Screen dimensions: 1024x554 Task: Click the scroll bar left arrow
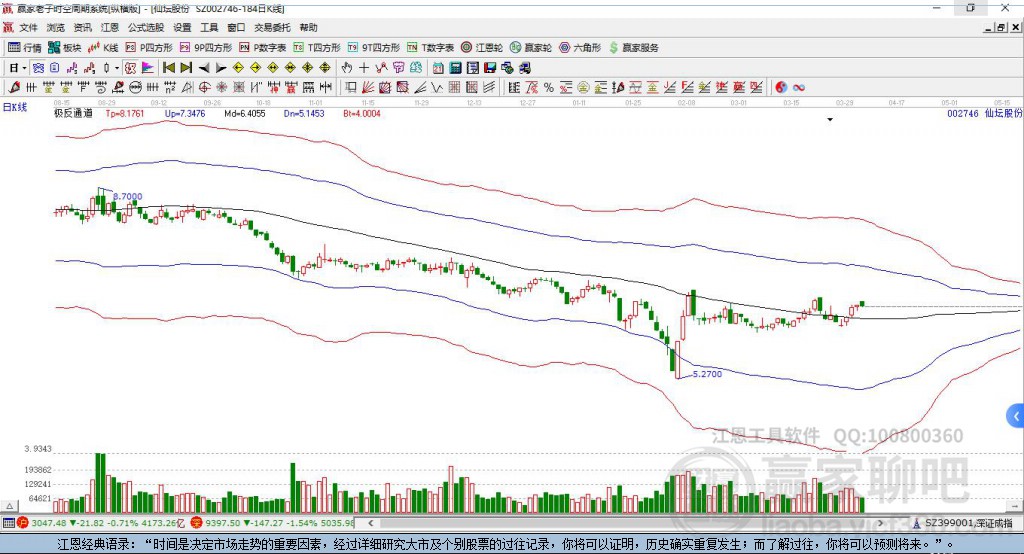[370, 523]
